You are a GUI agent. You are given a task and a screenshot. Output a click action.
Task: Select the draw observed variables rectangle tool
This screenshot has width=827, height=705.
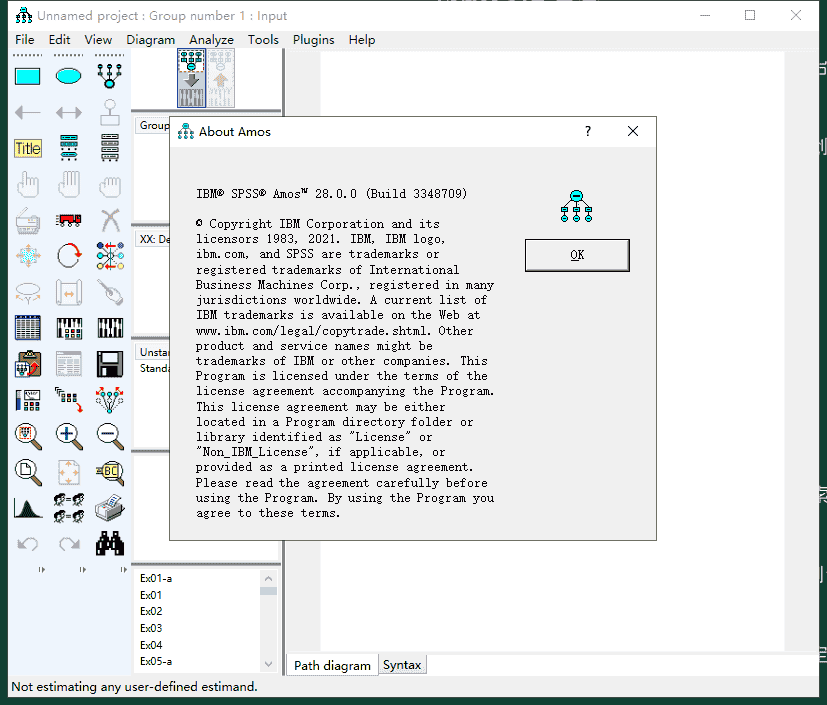pyautogui.click(x=28, y=76)
